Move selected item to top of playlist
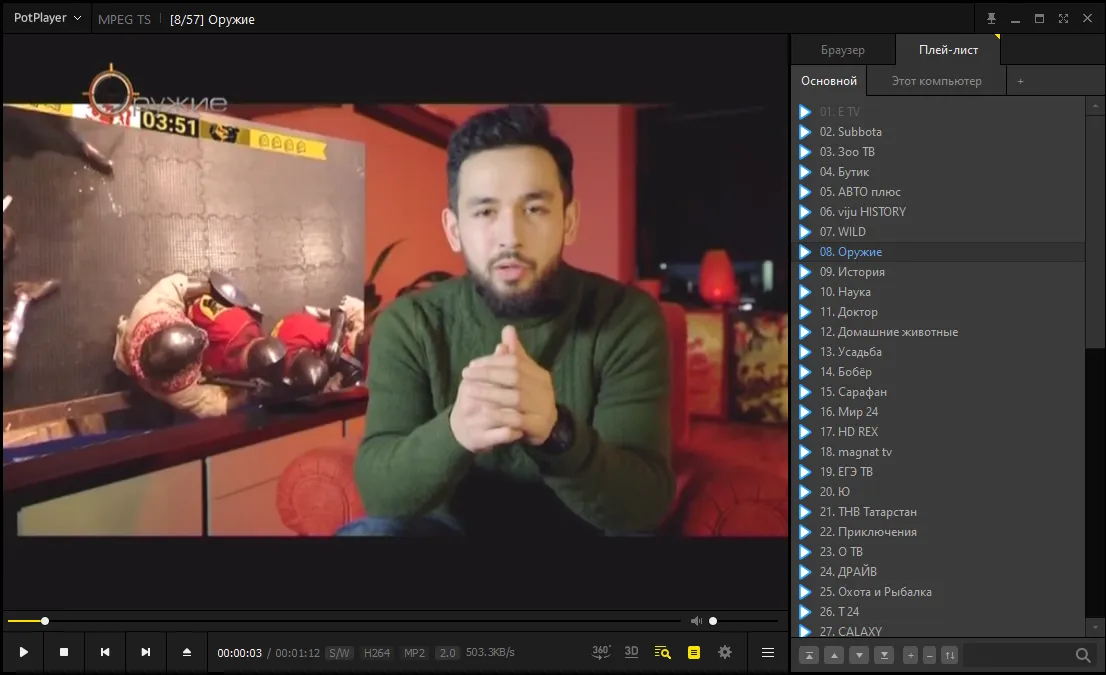Viewport: 1106px width, 675px height. [809, 655]
